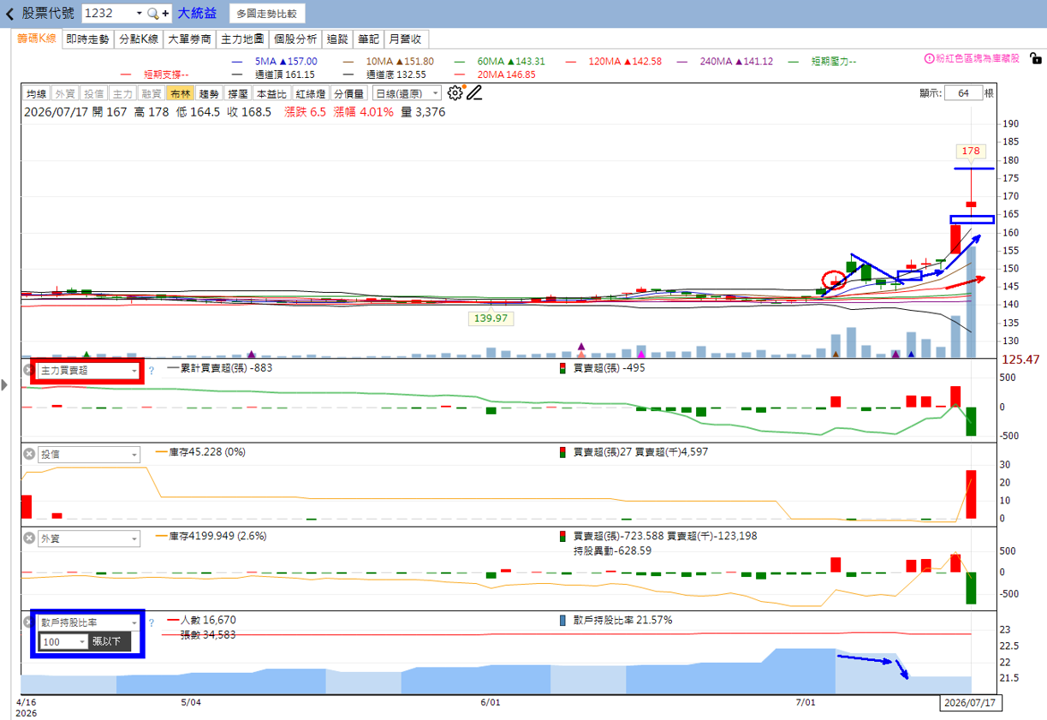Open chart settings with the gear icon

pos(455,93)
